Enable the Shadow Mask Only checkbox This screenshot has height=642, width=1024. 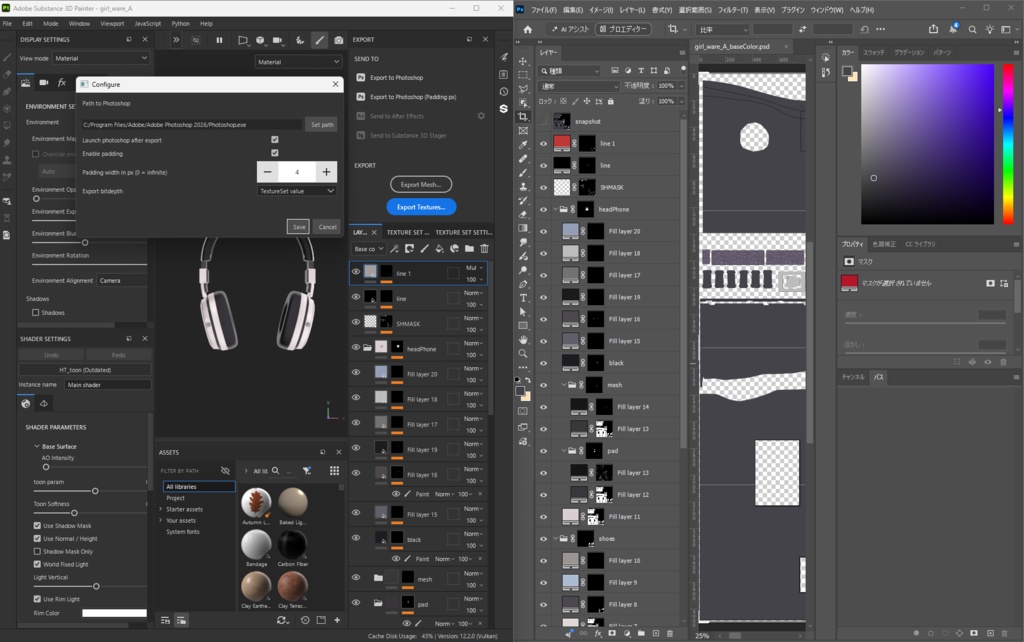pyautogui.click(x=37, y=551)
